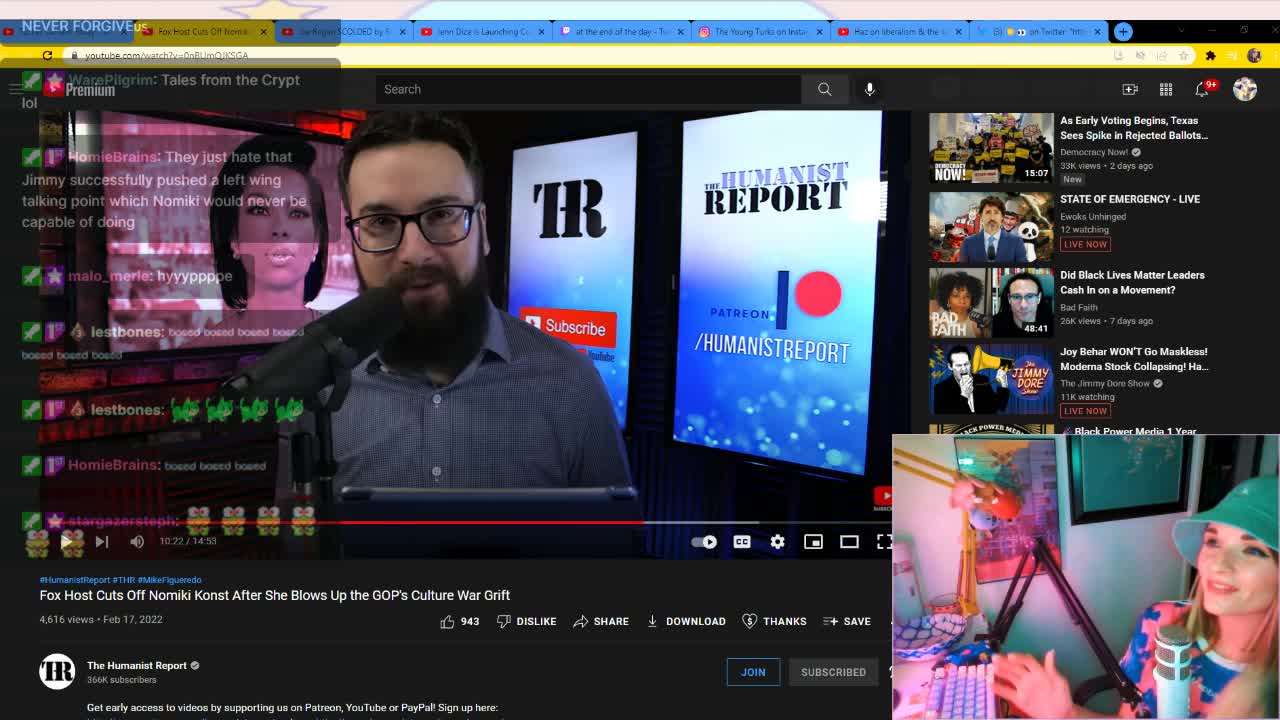Click in the YouTube Search field
Image resolution: width=1280 pixels, height=720 pixels.
click(590, 89)
